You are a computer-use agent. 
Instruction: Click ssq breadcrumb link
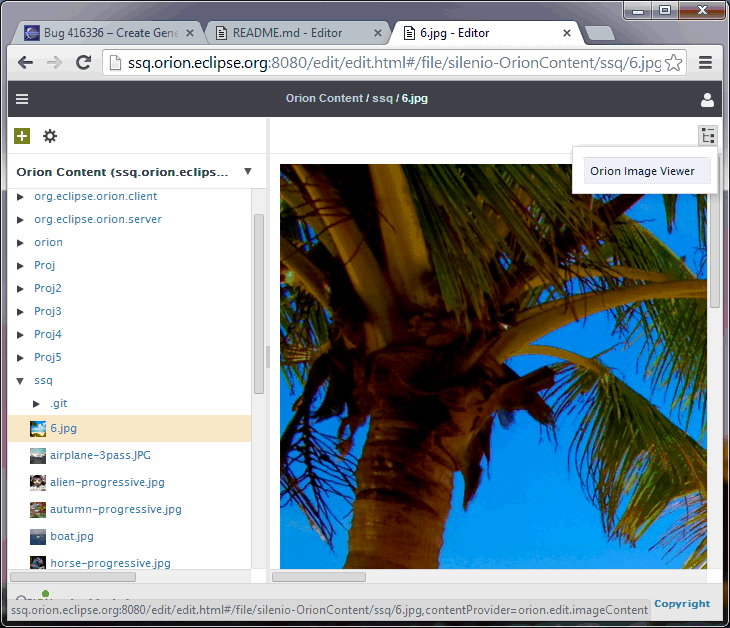382,98
